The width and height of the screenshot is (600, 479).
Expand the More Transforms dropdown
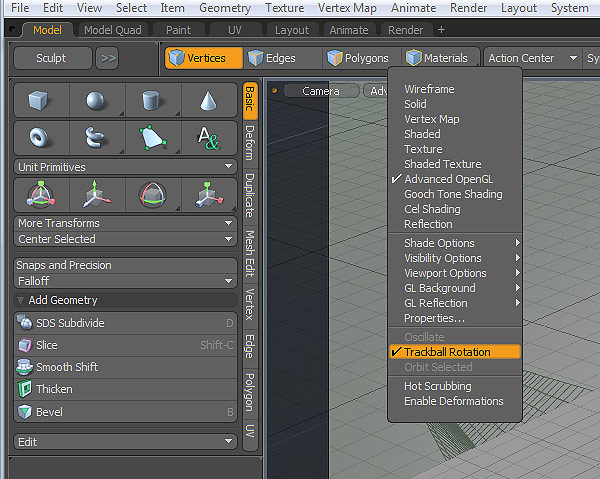tap(126, 223)
